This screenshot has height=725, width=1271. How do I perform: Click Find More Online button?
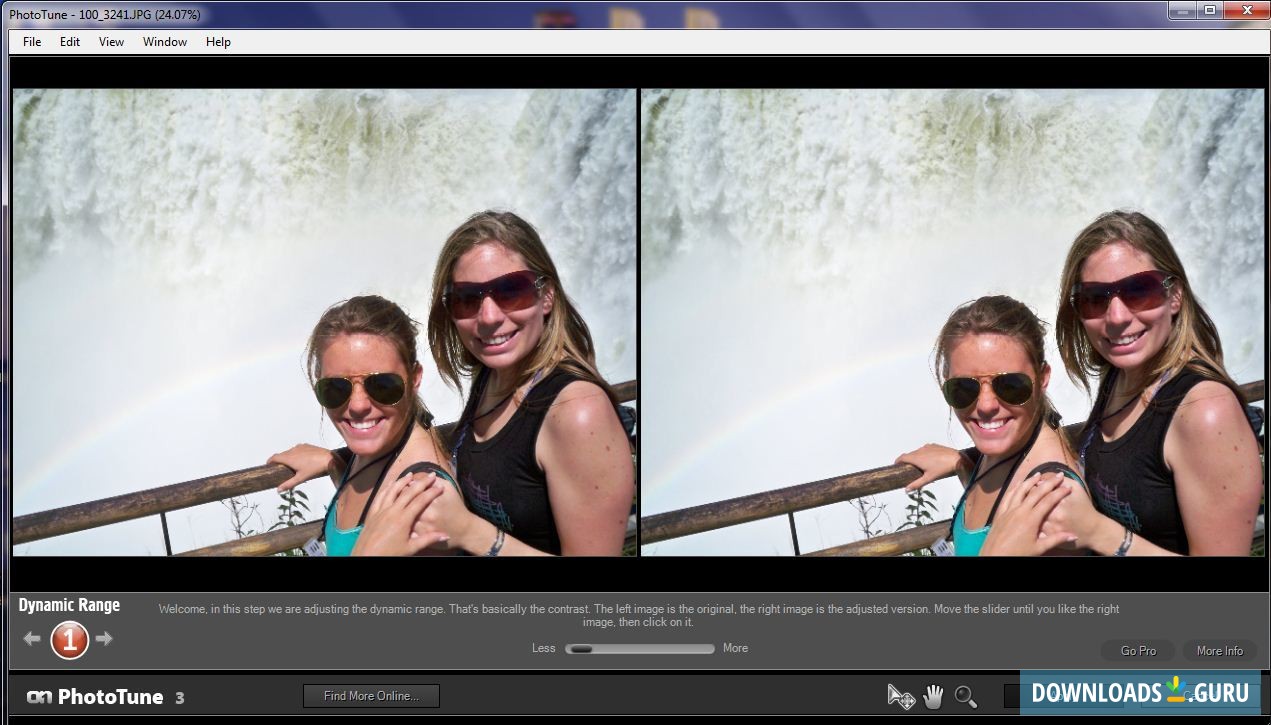(x=371, y=696)
